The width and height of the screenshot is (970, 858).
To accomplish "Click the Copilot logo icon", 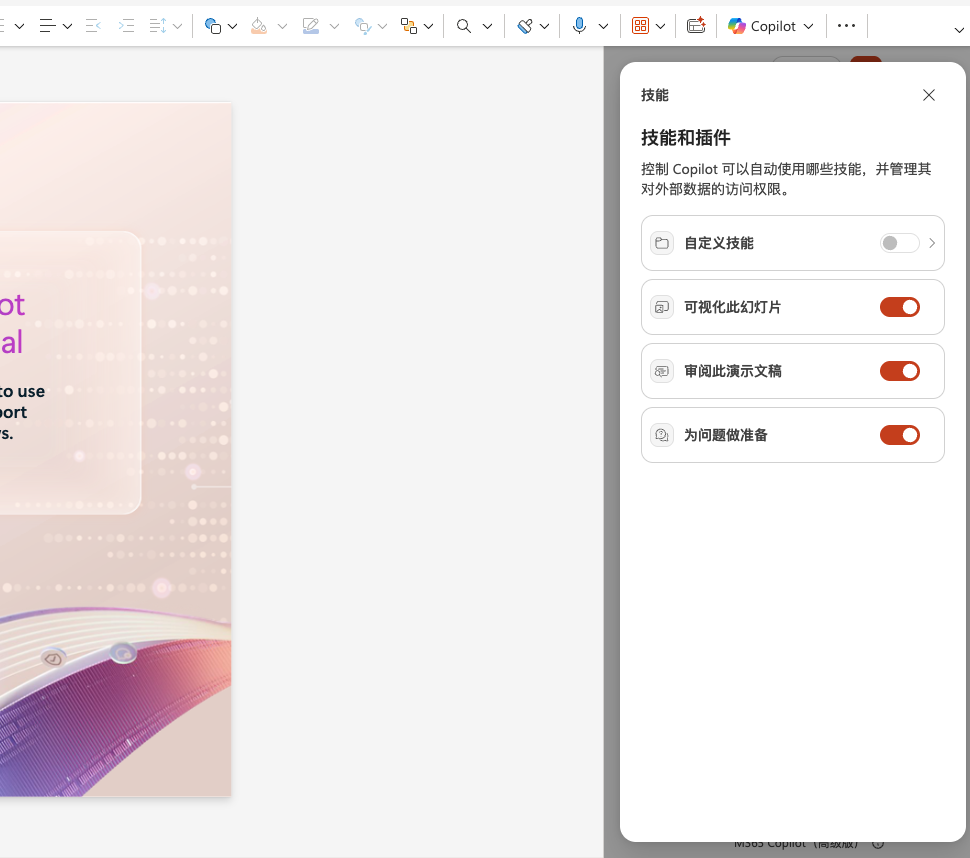I will tap(736, 26).
